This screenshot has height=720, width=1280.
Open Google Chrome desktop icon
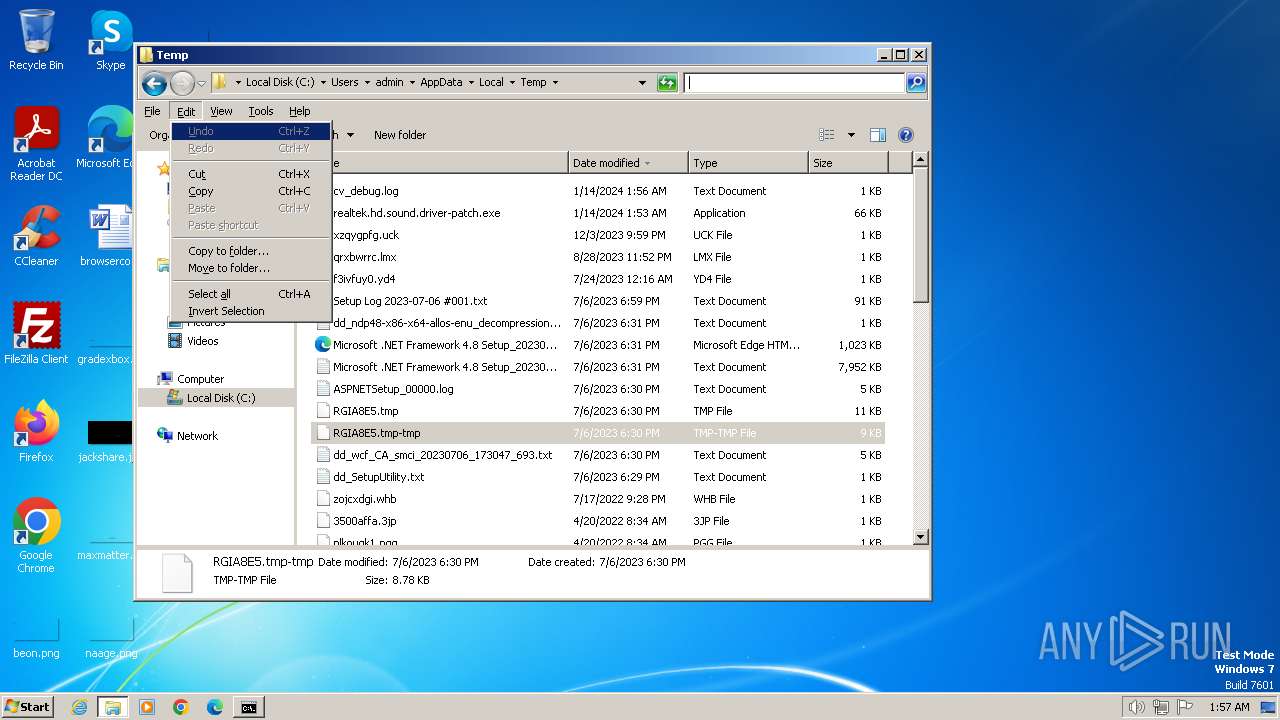(x=36, y=535)
